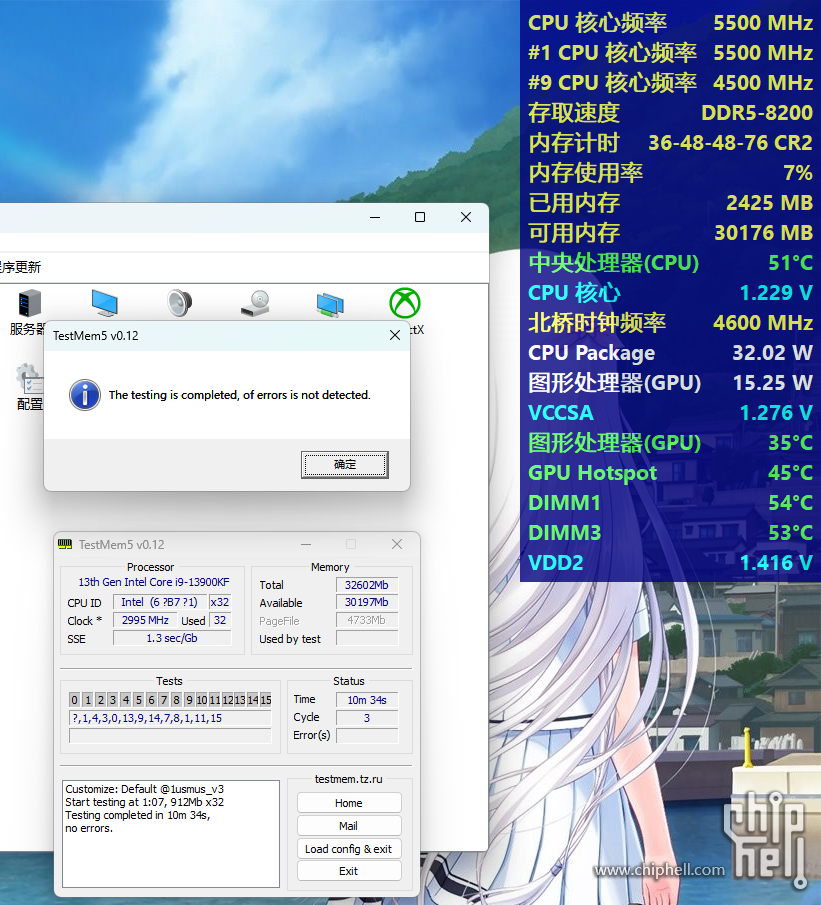Click the Exit button in TestMem5

(349, 871)
